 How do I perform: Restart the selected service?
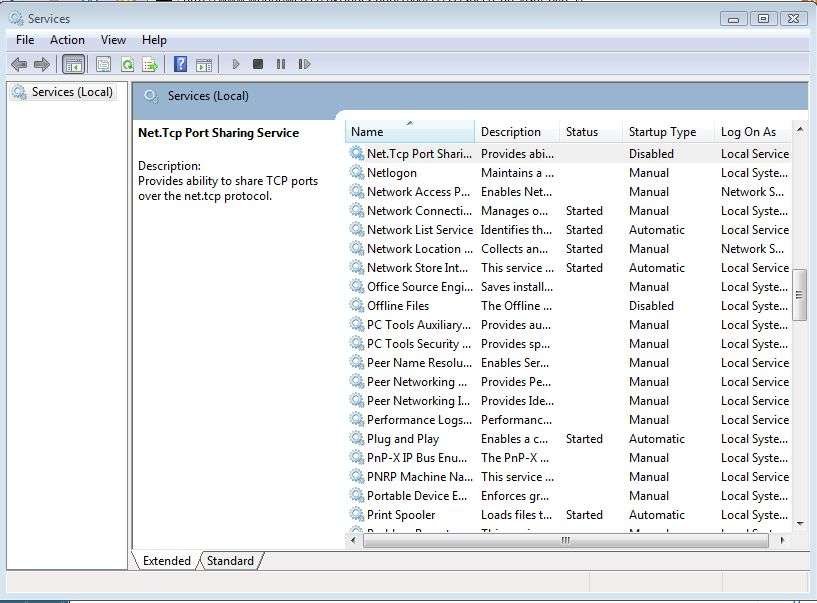(x=304, y=63)
